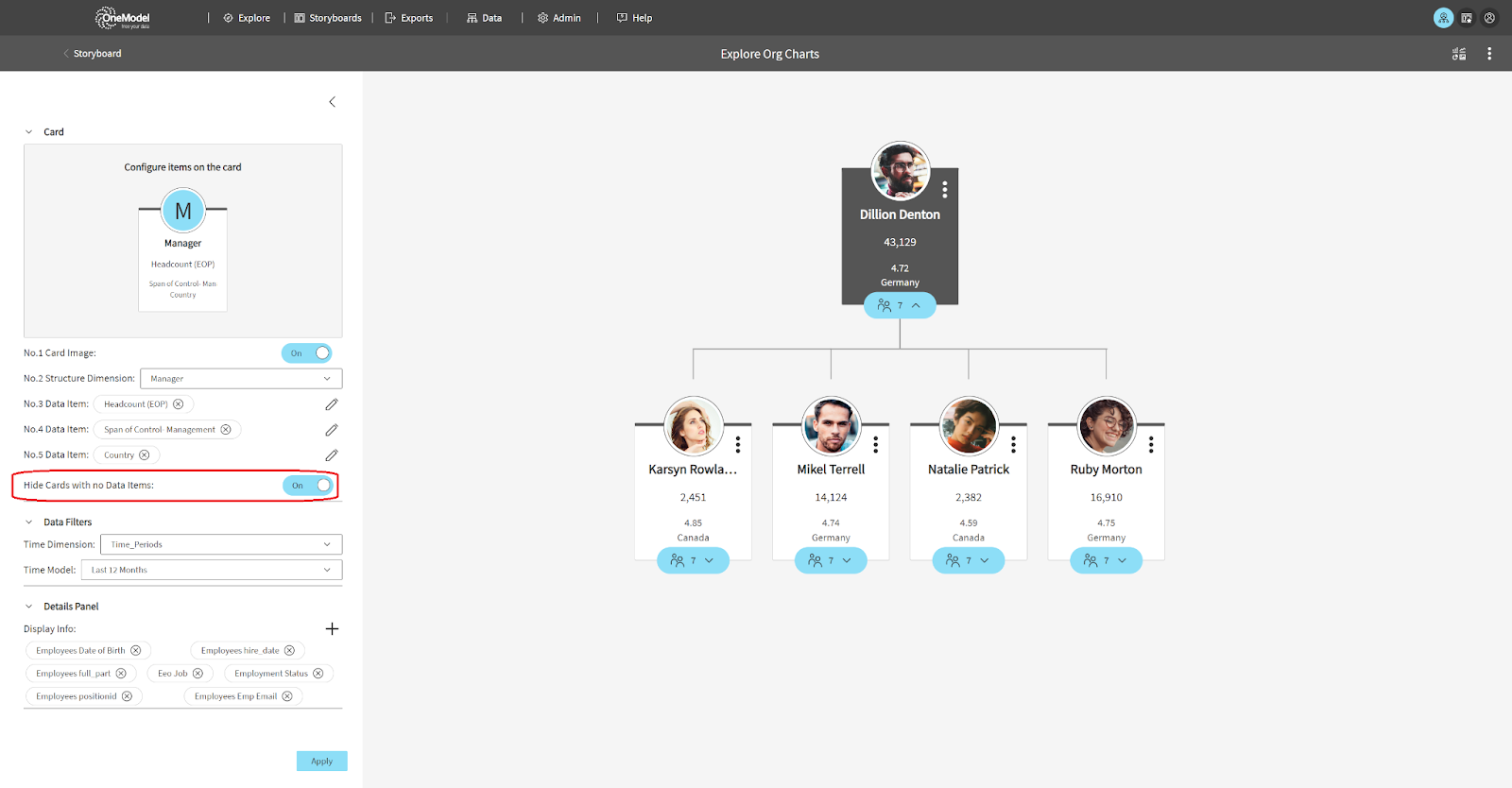Expand Karsyn Rowla's direct reports

click(693, 561)
